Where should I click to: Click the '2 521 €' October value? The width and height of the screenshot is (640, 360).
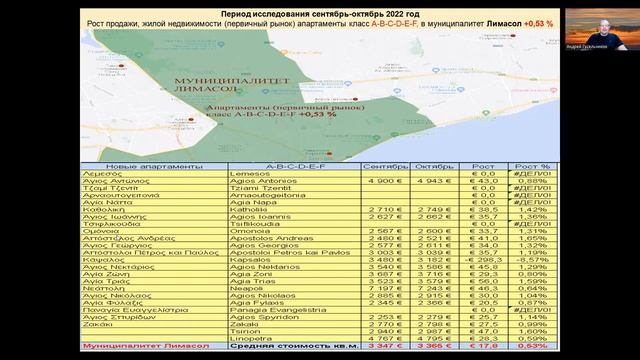(434, 238)
